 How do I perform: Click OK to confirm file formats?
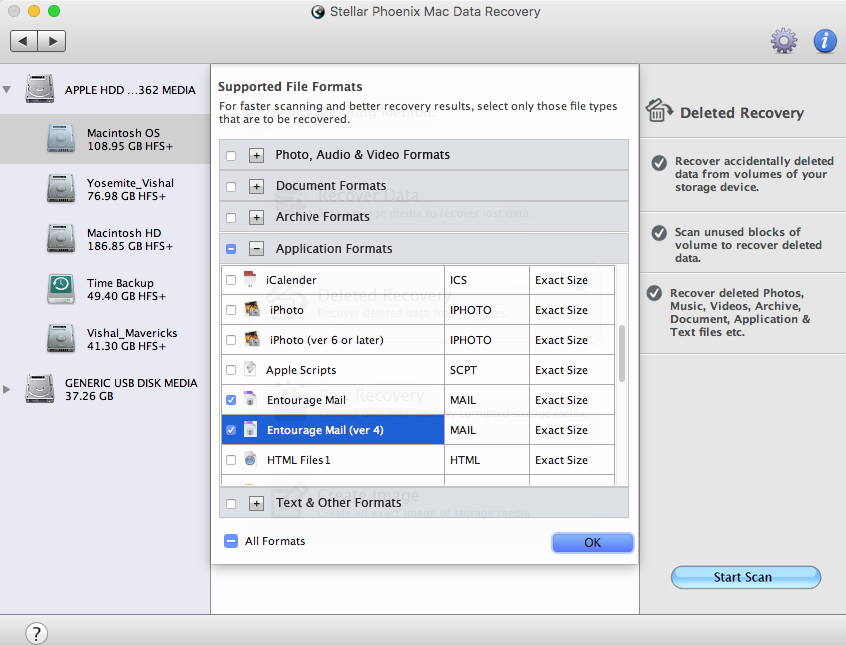pyautogui.click(x=592, y=542)
